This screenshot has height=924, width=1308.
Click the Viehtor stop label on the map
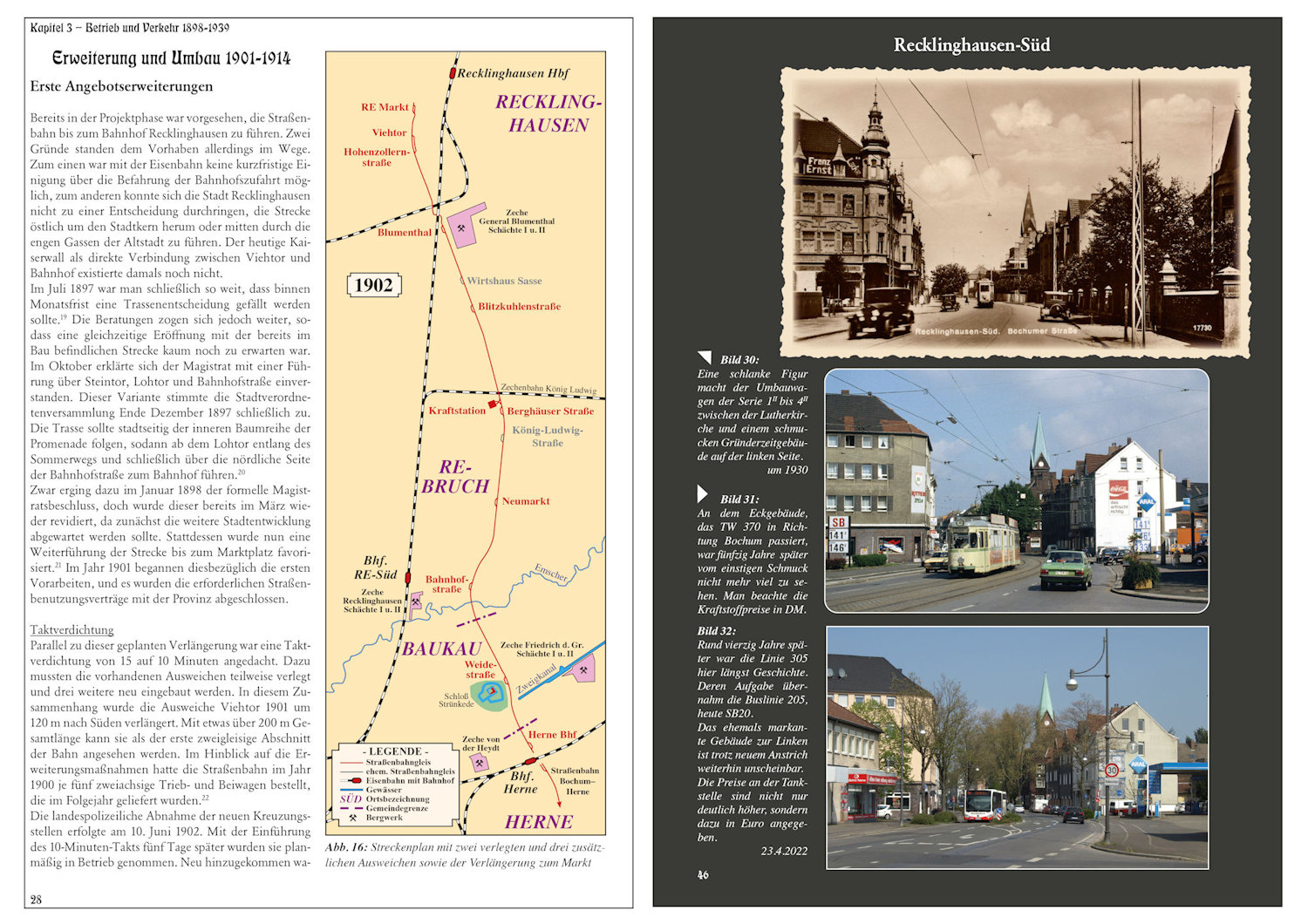pos(389,132)
